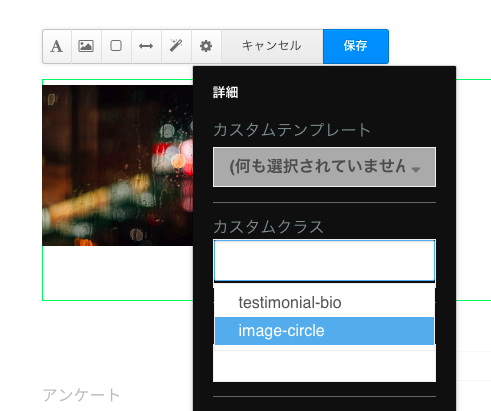Click the カスタムクラス label

click(x=268, y=227)
